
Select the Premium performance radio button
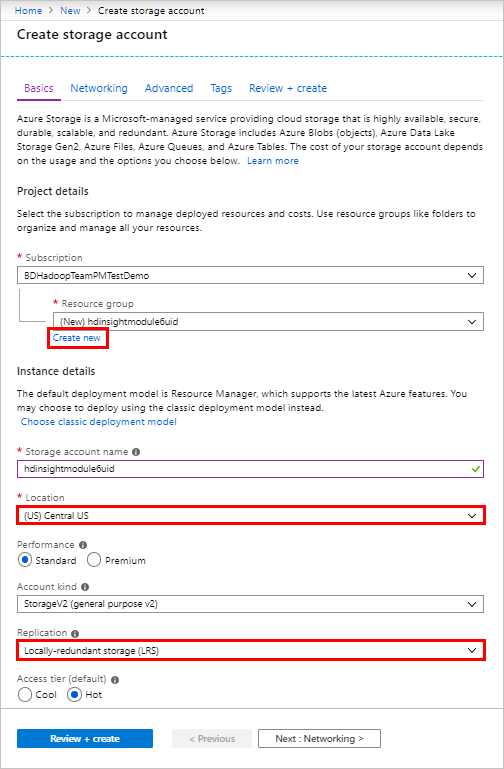tap(94, 560)
